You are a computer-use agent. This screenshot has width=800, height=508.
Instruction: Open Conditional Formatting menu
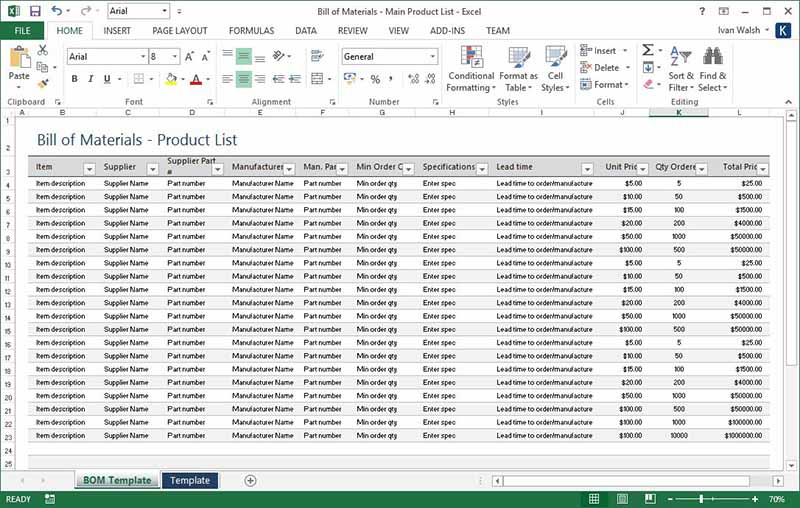click(x=471, y=69)
